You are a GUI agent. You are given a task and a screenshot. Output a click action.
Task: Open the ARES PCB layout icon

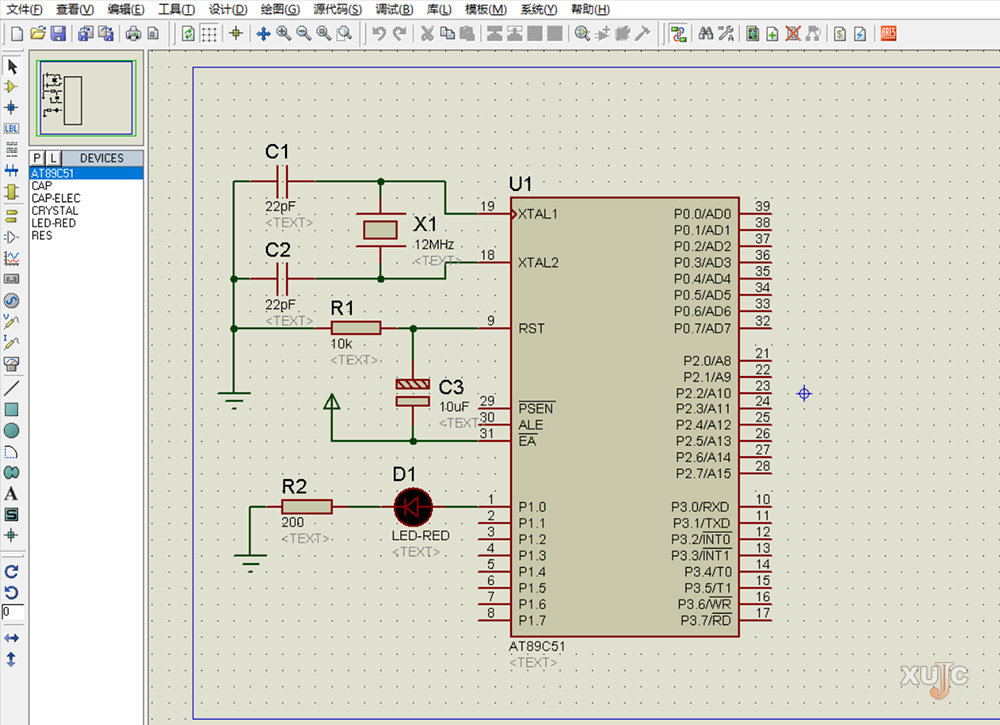click(x=888, y=33)
